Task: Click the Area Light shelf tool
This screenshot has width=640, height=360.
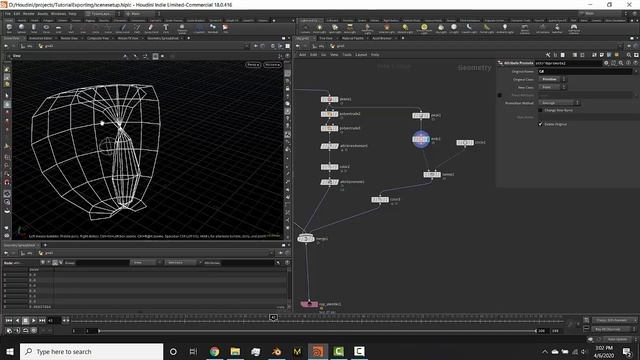Action: pyautogui.click(x=349, y=29)
